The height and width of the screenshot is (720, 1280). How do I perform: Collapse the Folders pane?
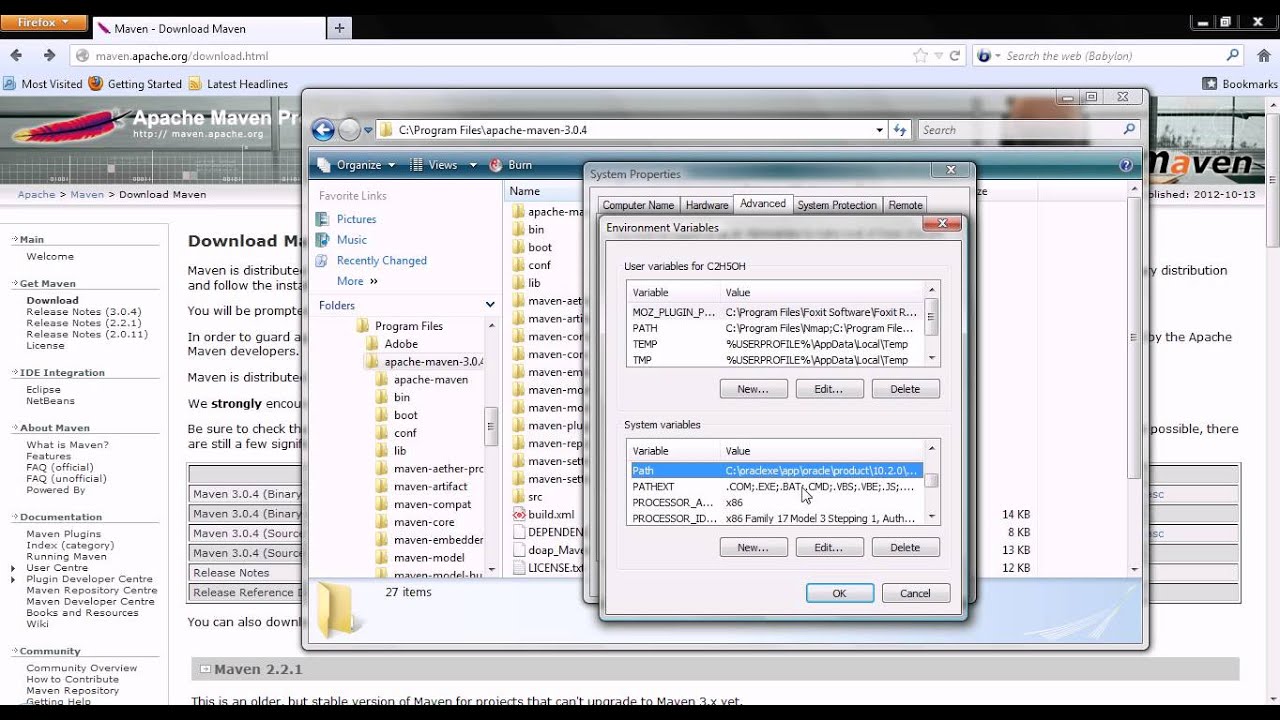coord(490,305)
